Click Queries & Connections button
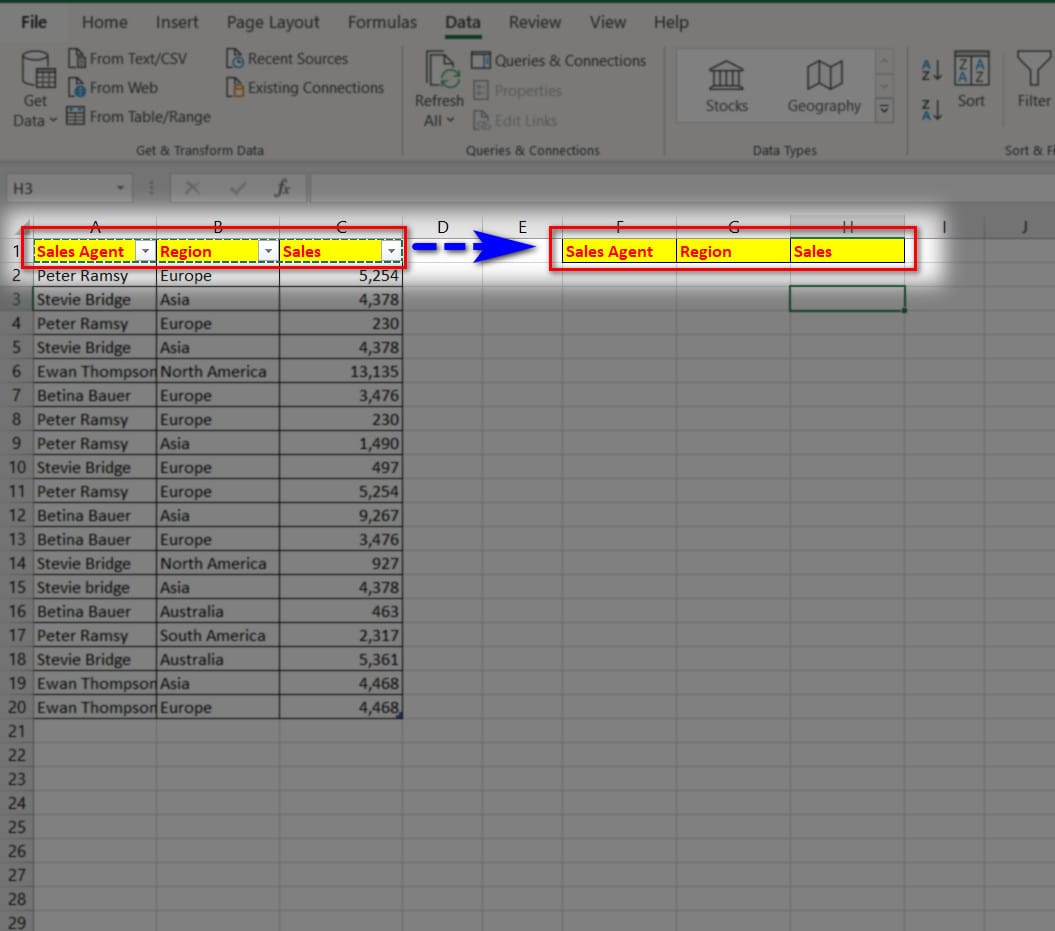Image resolution: width=1055 pixels, height=931 pixels. [559, 61]
